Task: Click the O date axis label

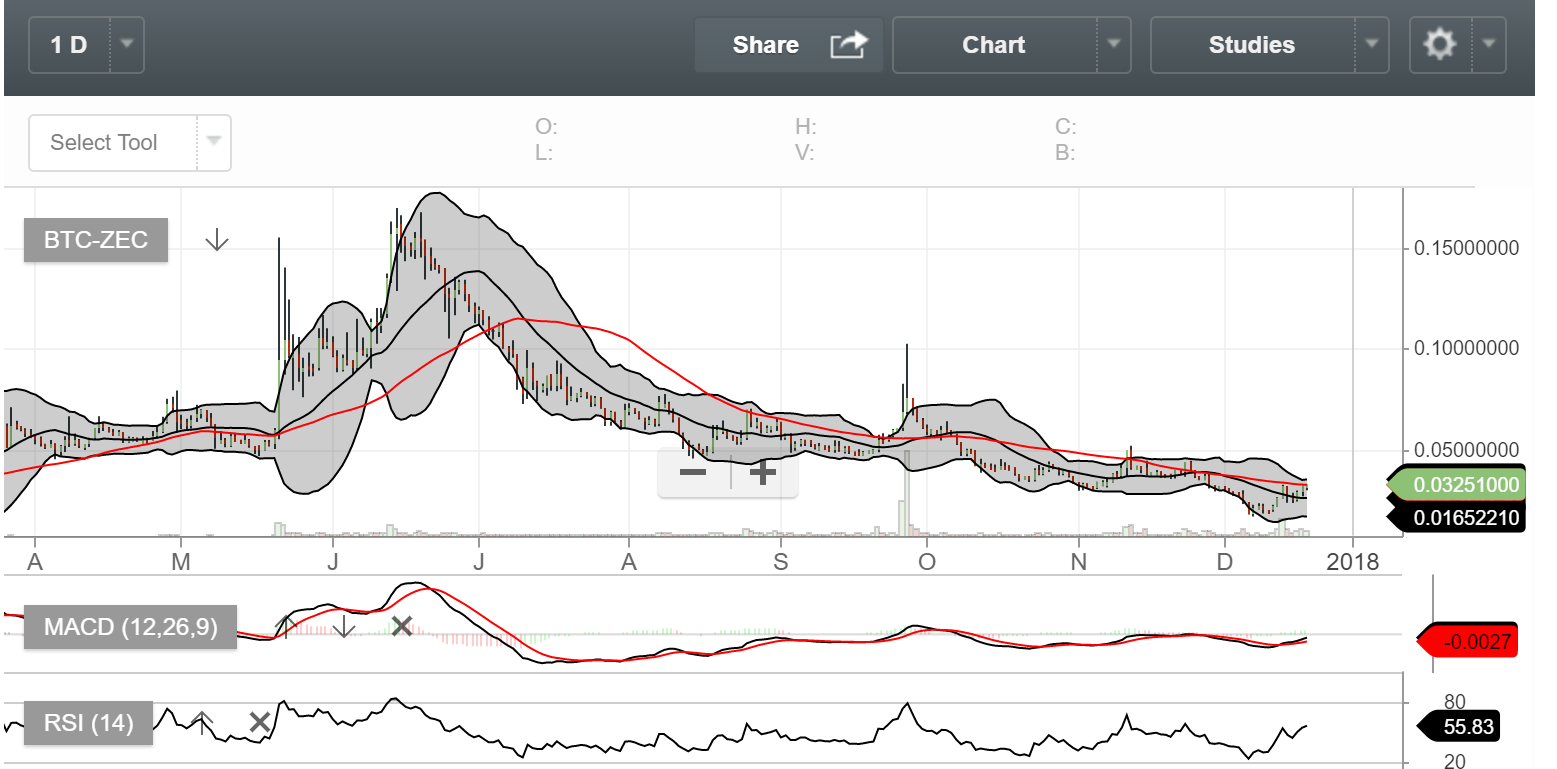Action: tap(927, 561)
